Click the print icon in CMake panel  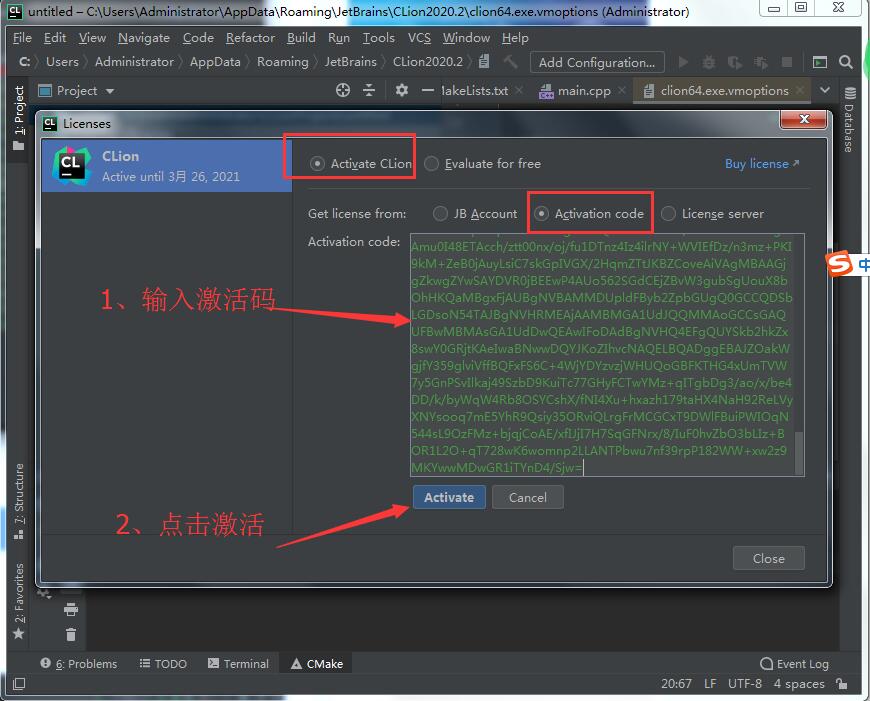tap(71, 609)
